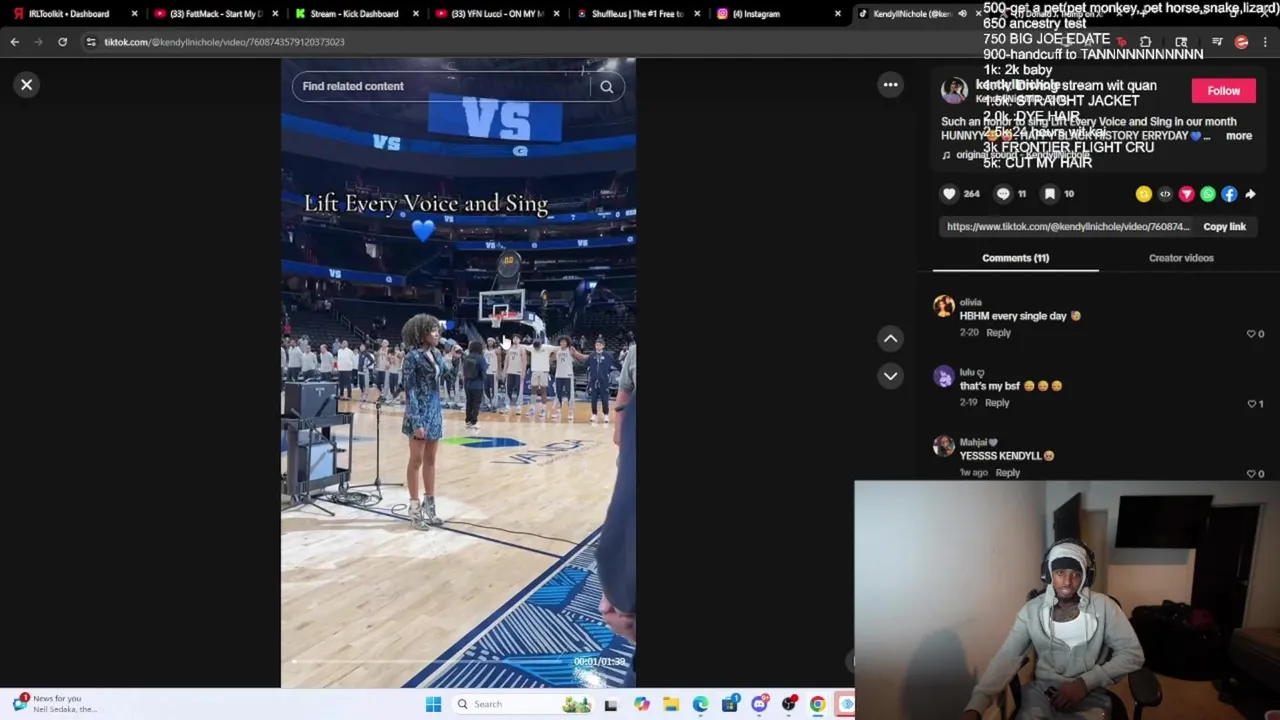Switch to the IRLToolkit Dashboard tab

point(69,14)
